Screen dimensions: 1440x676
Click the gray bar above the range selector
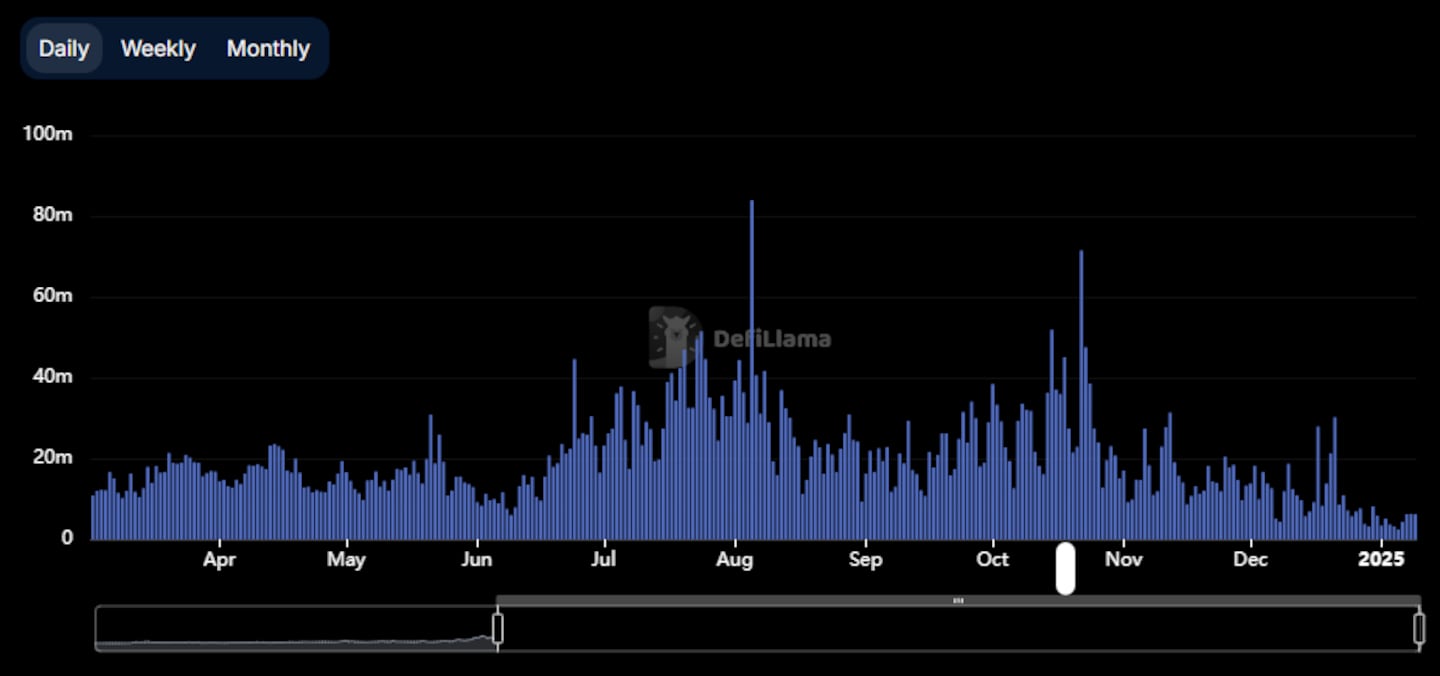click(958, 600)
